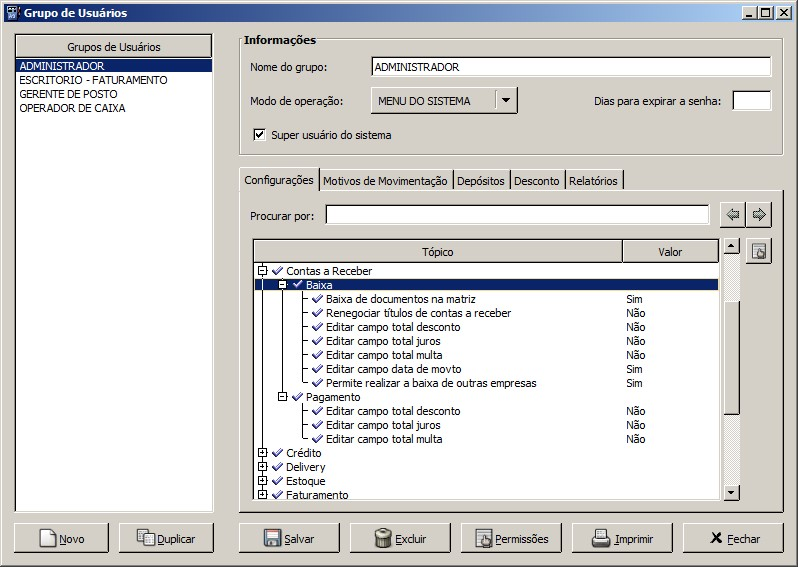
Task: Print with the Imprimir button
Action: click(622, 538)
